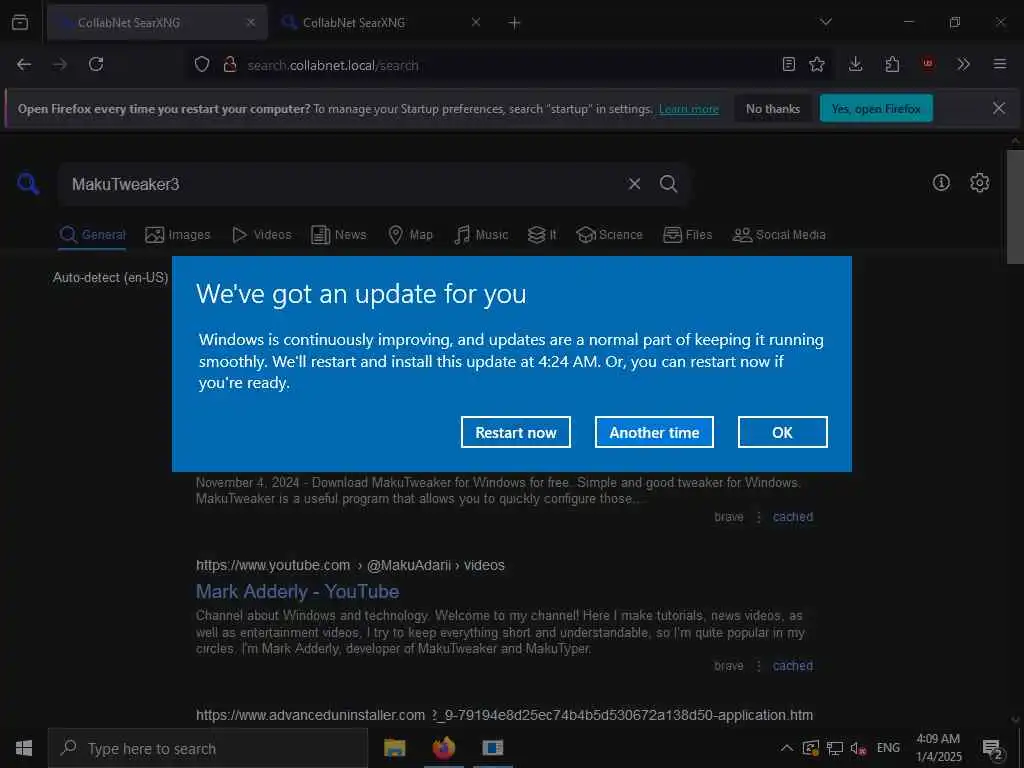Show hidden system tray icons chevron
Screen dimensions: 1024x768
tap(787, 748)
